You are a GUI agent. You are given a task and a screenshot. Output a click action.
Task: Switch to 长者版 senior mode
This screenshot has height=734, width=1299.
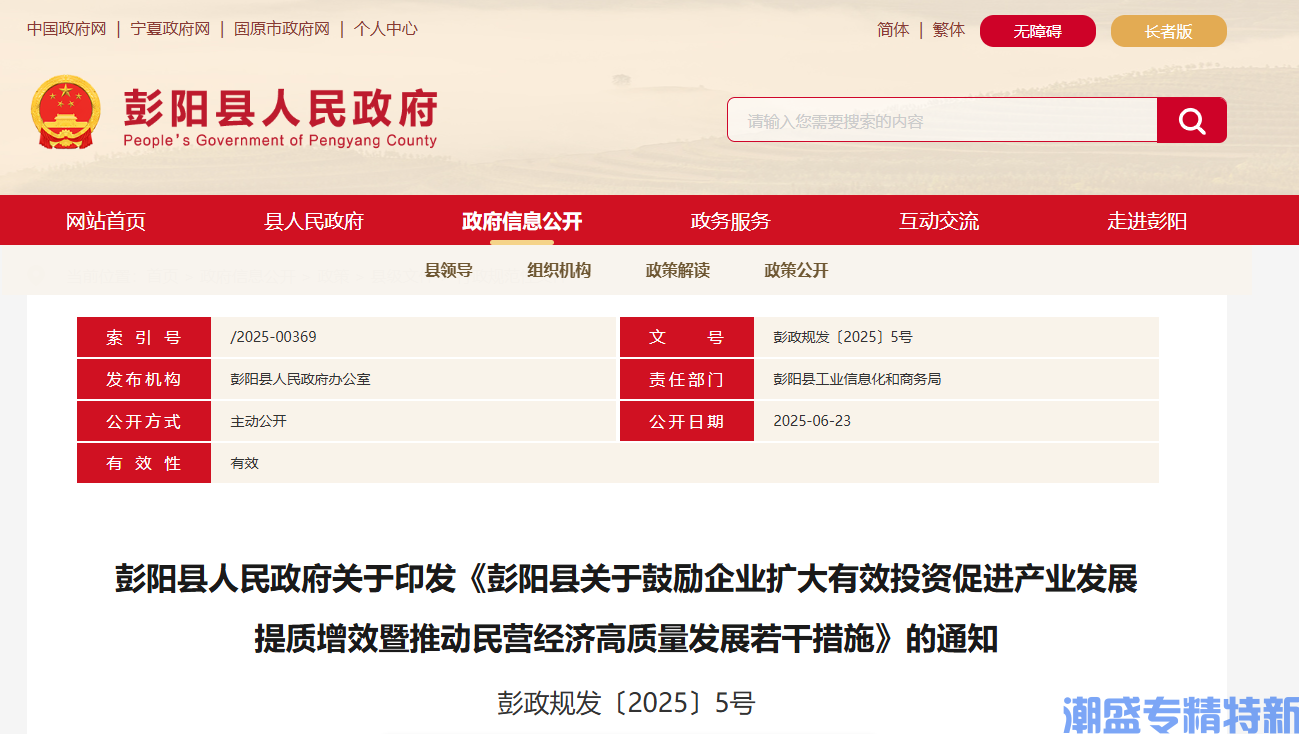1169,31
